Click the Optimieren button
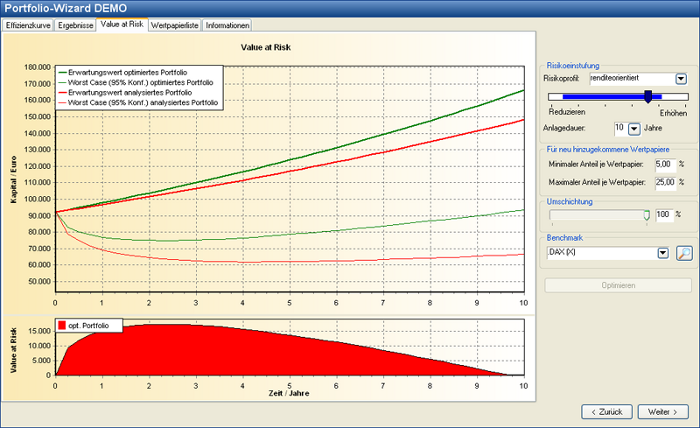 tap(616, 285)
